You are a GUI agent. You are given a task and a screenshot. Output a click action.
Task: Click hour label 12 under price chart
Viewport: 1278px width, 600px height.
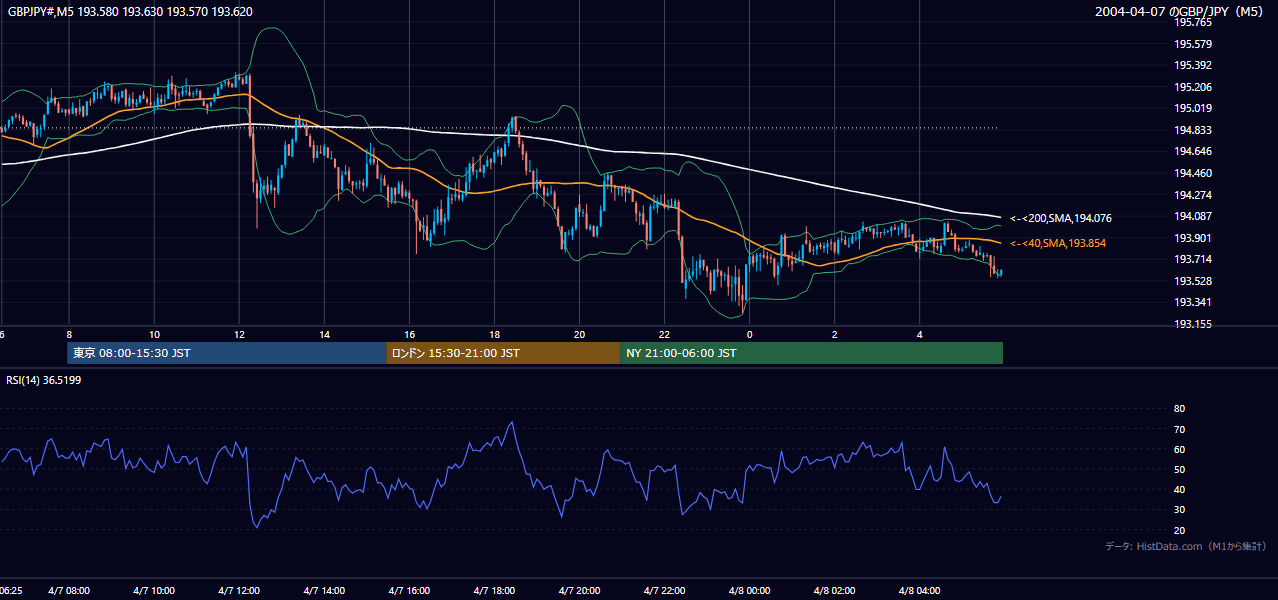tap(239, 334)
